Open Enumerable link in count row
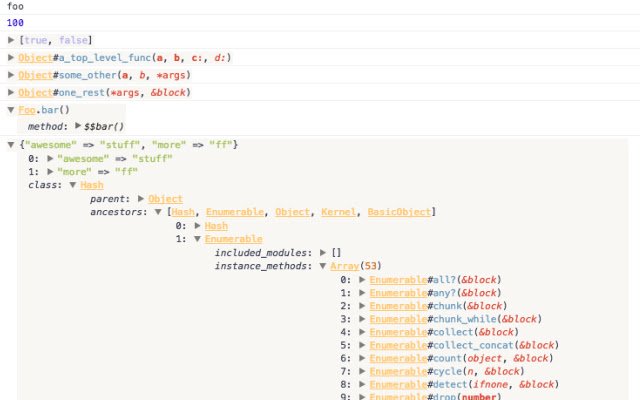The height and width of the screenshot is (400, 640). click(x=398, y=358)
